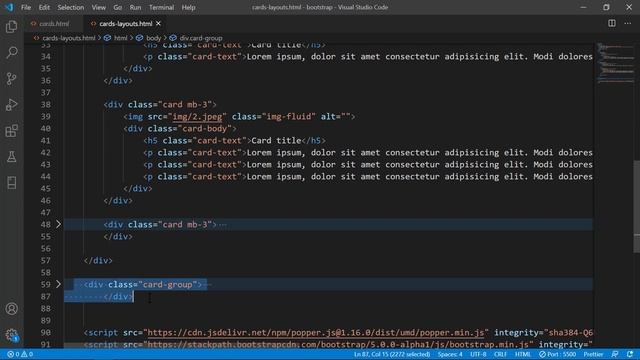
Task: Open Source Control view
Action: point(11,78)
